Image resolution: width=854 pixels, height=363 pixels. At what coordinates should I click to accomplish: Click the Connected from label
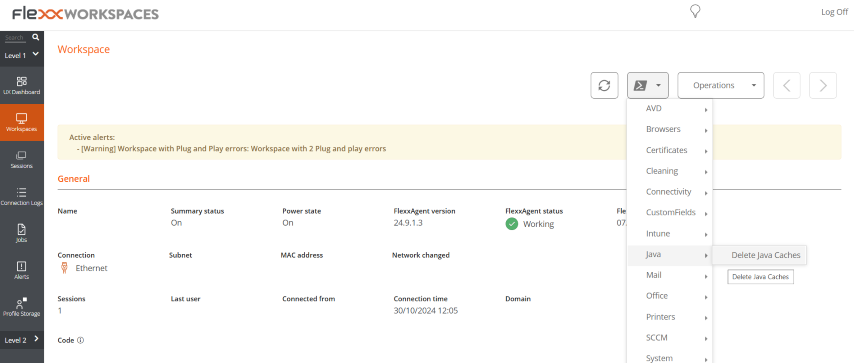(x=309, y=299)
